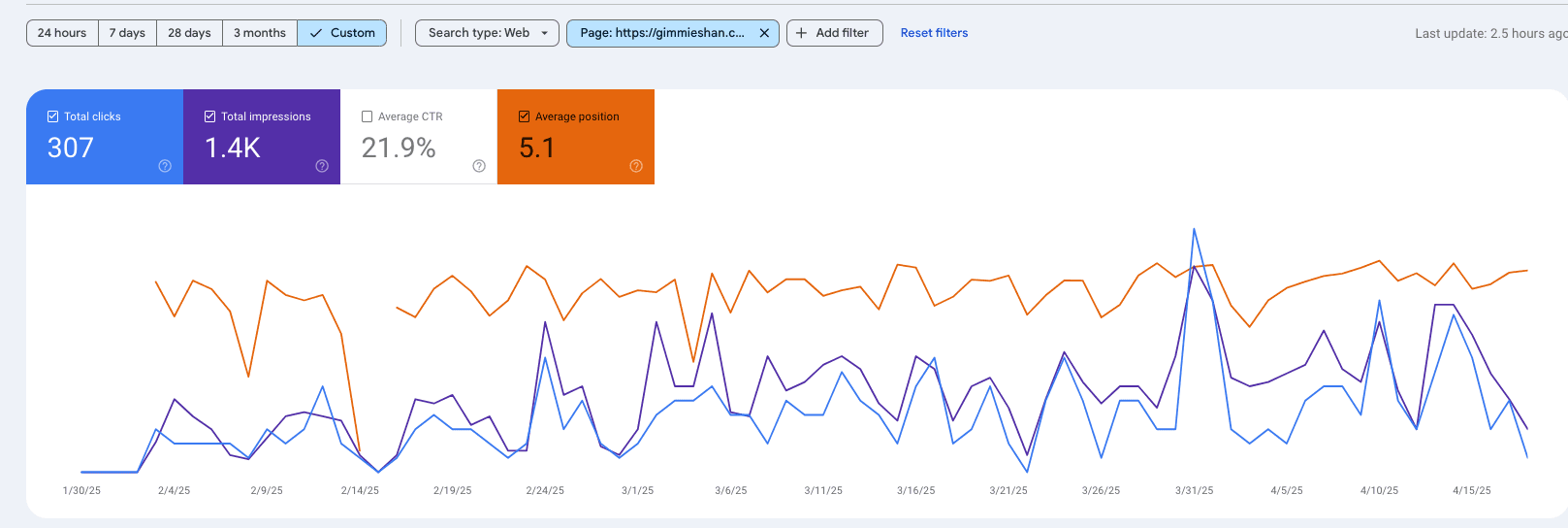The width and height of the screenshot is (1568, 528).
Task: Click the 3/16/25 axis date label
Action: pos(916,491)
